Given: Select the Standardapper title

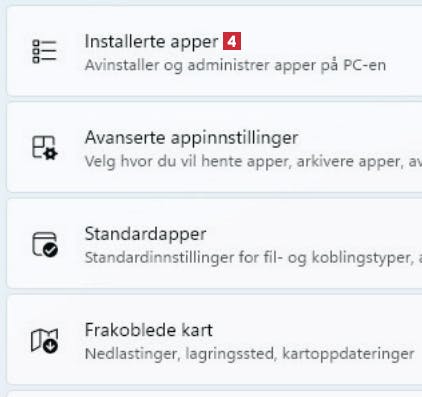Looking at the screenshot, I should [145, 234].
